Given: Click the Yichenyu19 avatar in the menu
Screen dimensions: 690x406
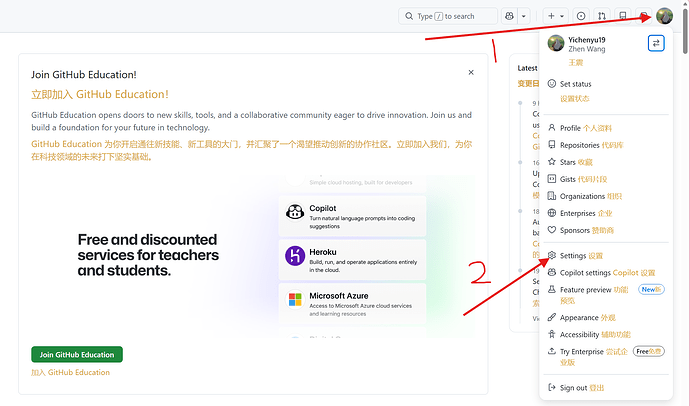Looking at the screenshot, I should tap(556, 44).
